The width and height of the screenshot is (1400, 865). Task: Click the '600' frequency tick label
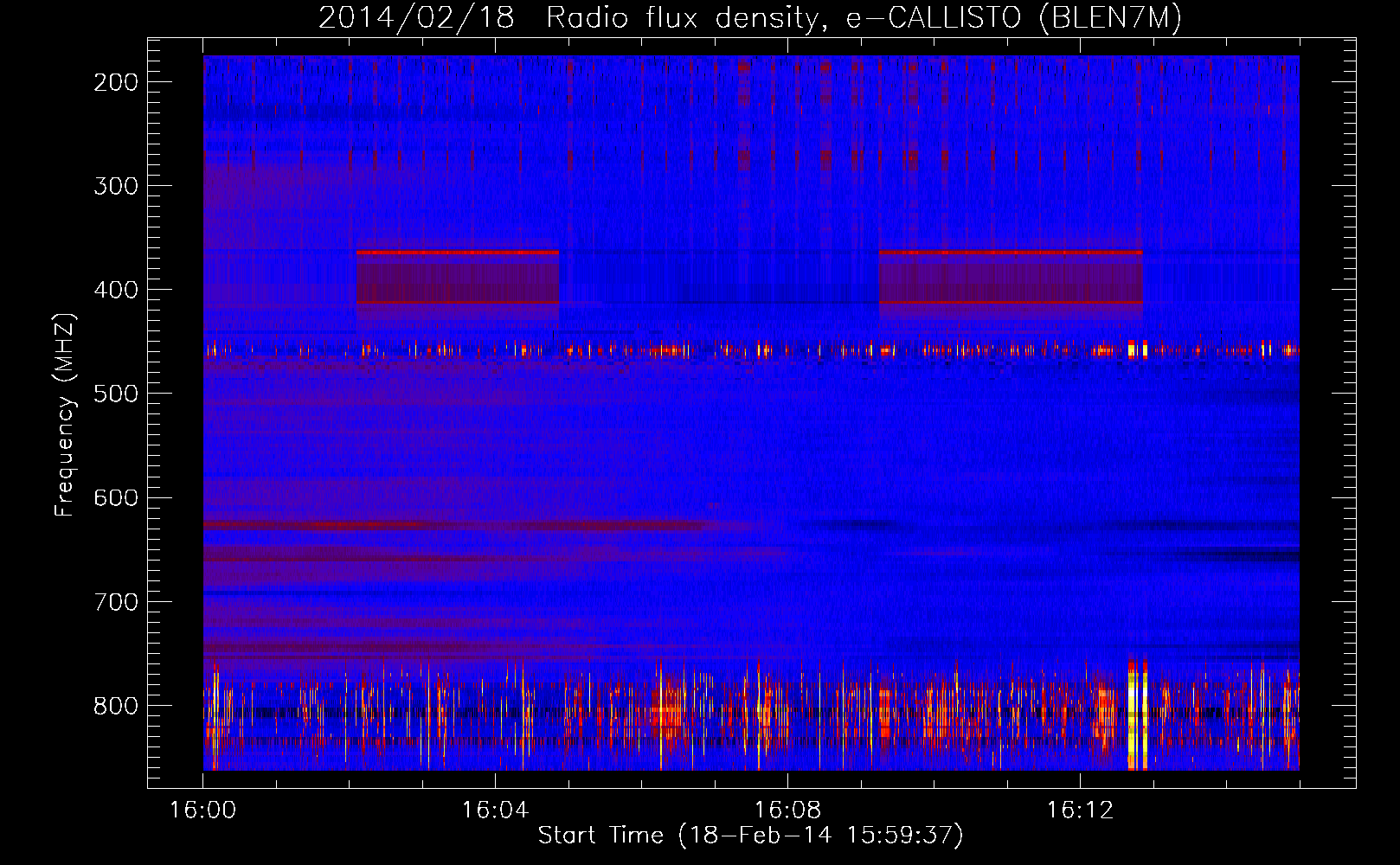point(115,497)
